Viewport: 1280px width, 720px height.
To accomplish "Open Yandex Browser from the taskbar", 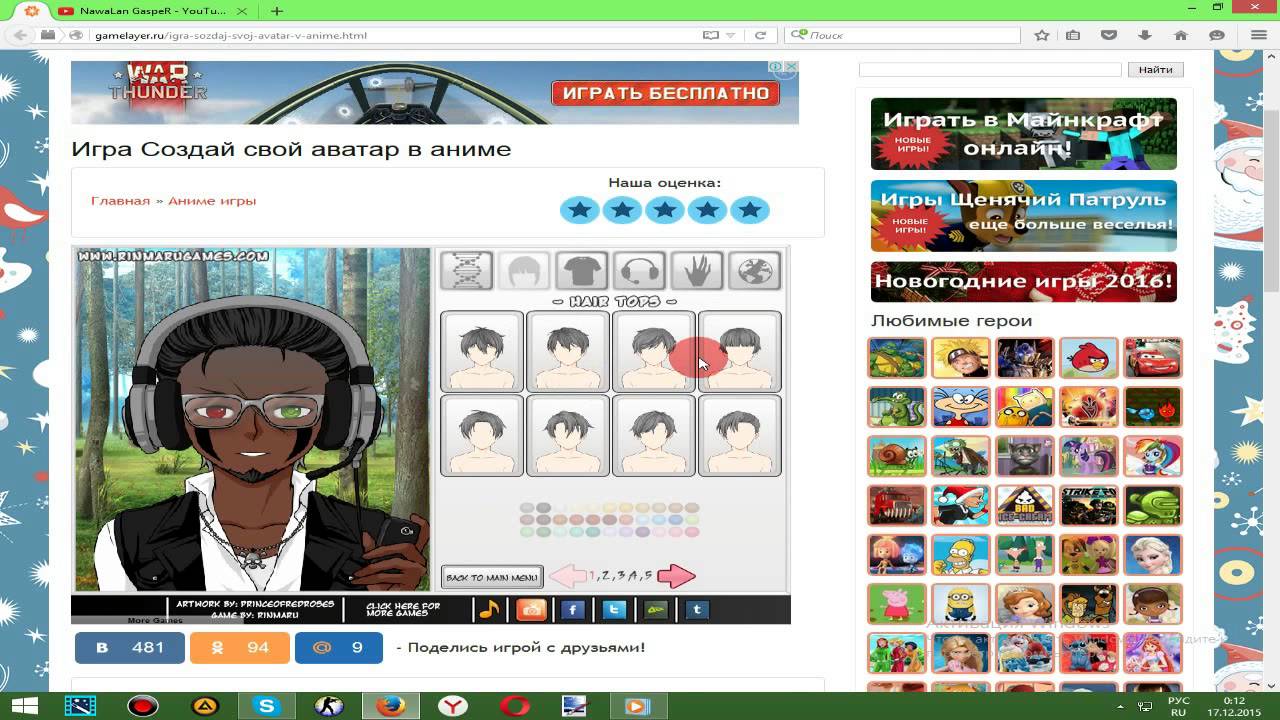I will point(452,706).
